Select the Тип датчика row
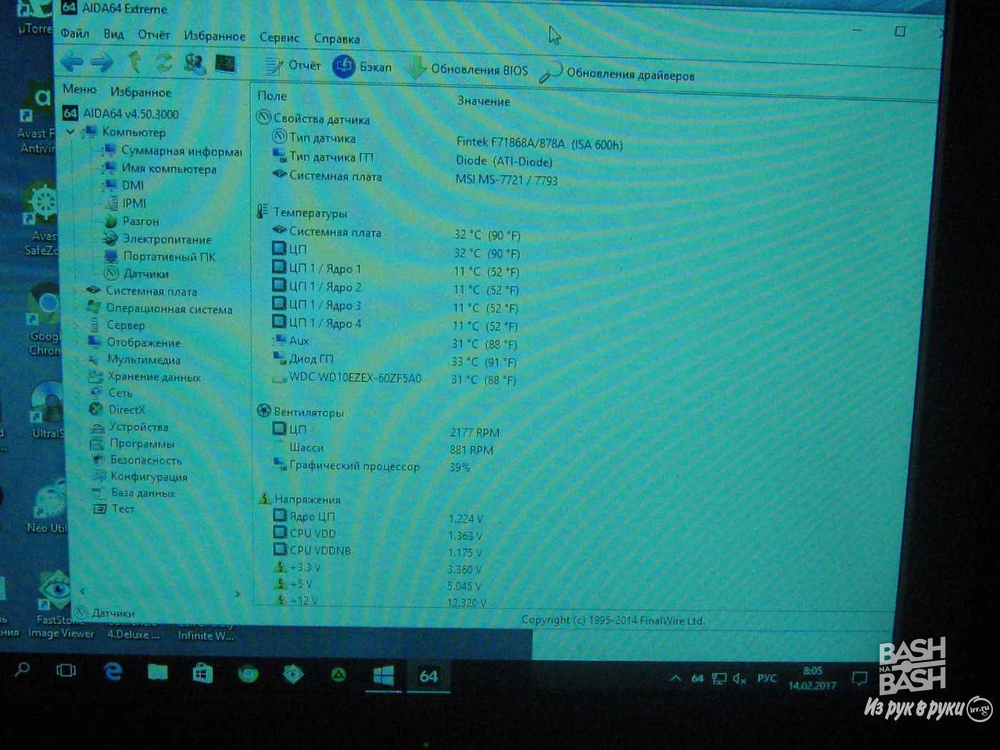This screenshot has height=750, width=1000. (x=446, y=140)
